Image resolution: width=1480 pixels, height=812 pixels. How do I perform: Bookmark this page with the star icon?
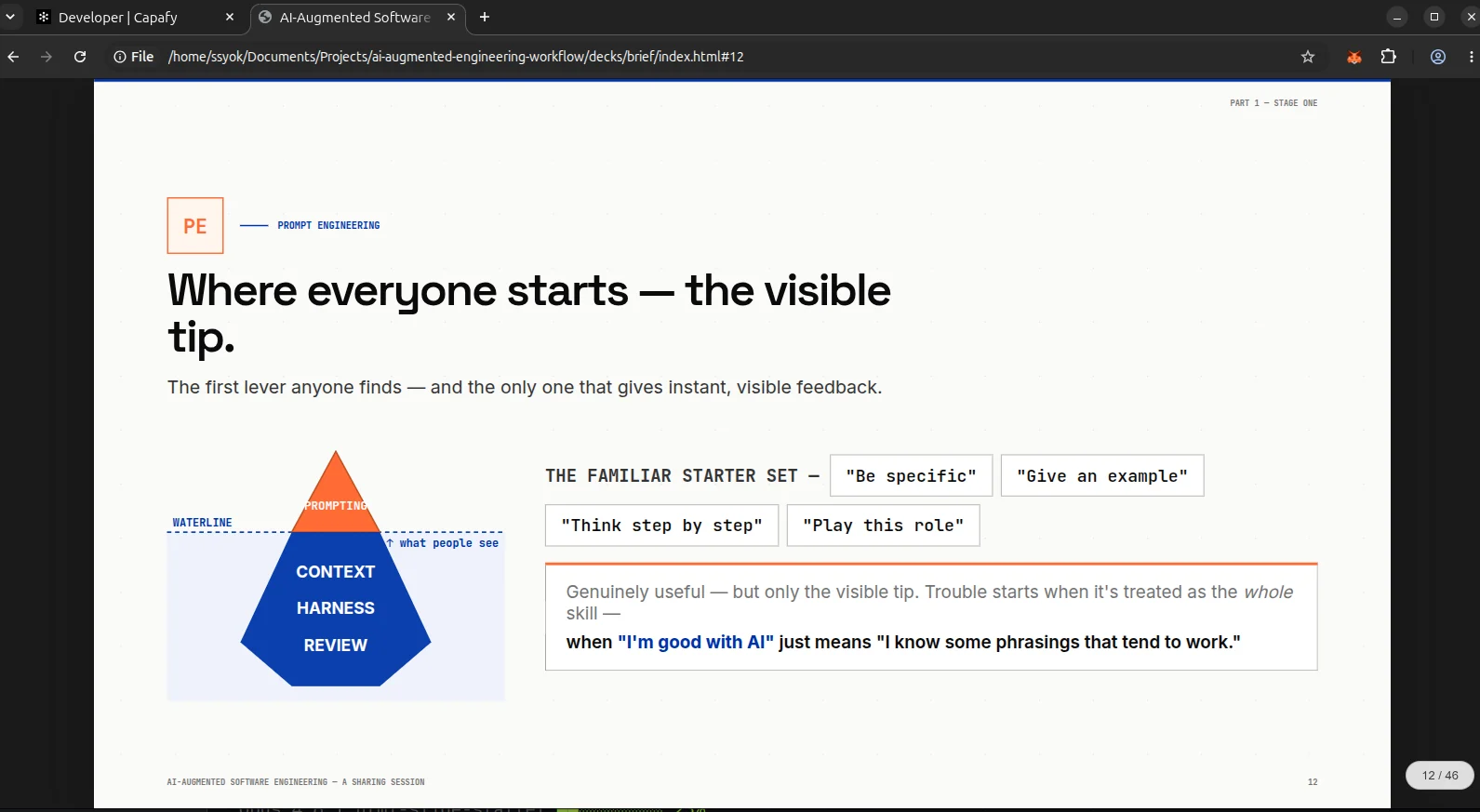click(x=1308, y=57)
